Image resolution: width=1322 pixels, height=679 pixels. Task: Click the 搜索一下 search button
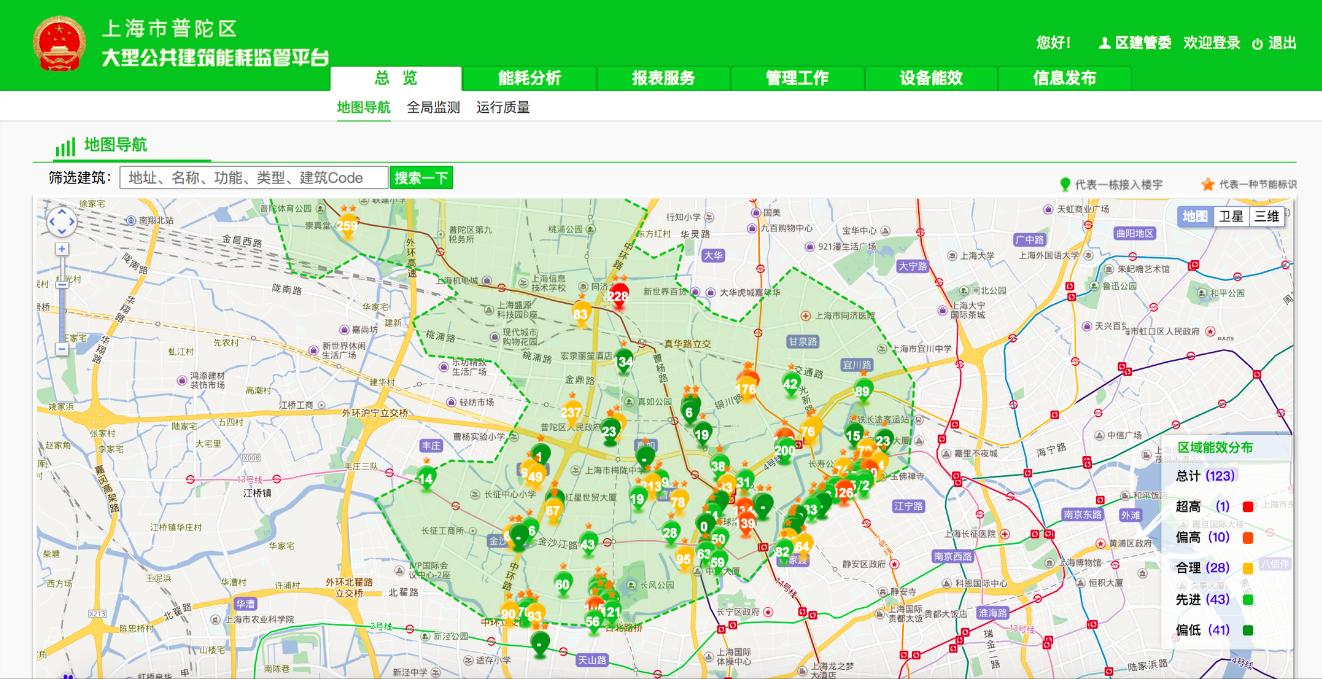(x=421, y=178)
